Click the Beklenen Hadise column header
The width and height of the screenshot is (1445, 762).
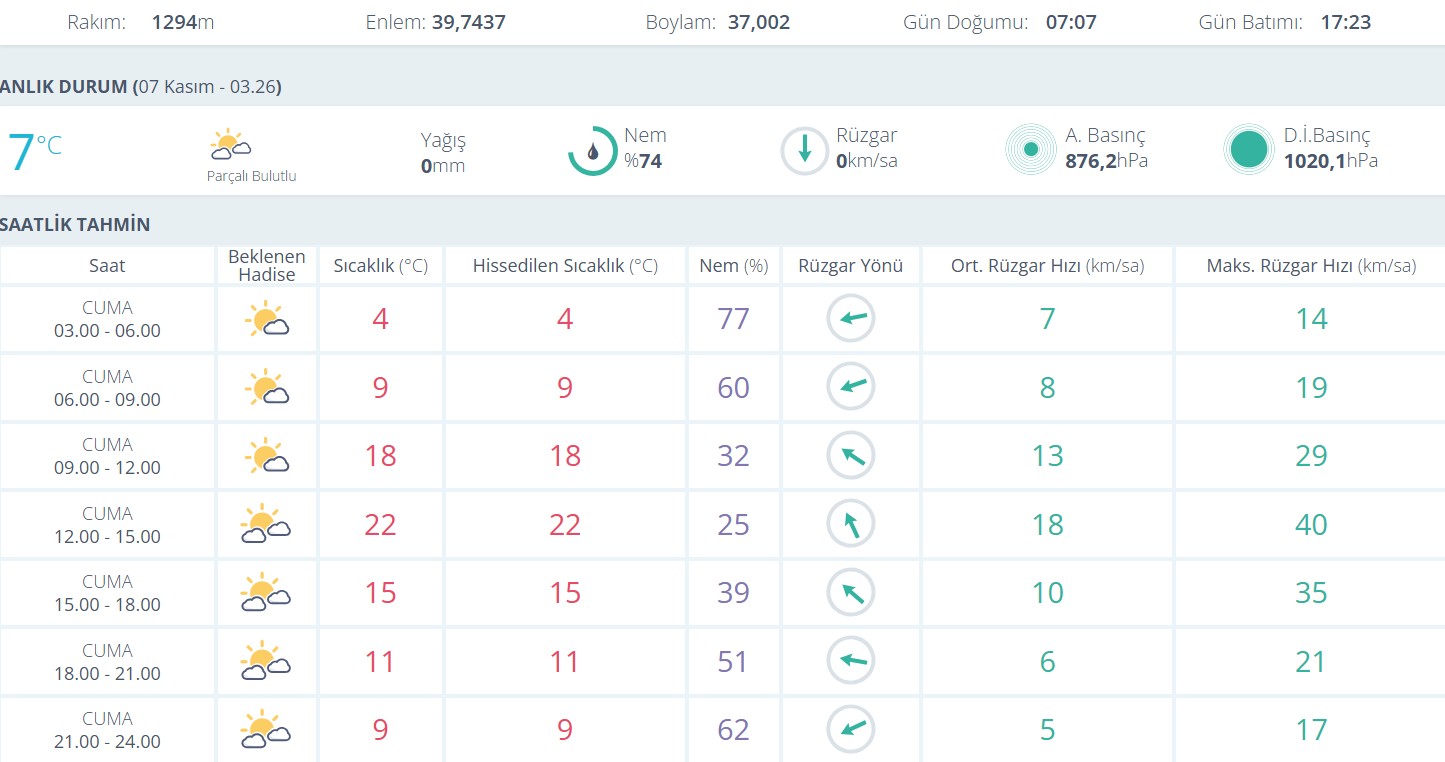[x=266, y=266]
